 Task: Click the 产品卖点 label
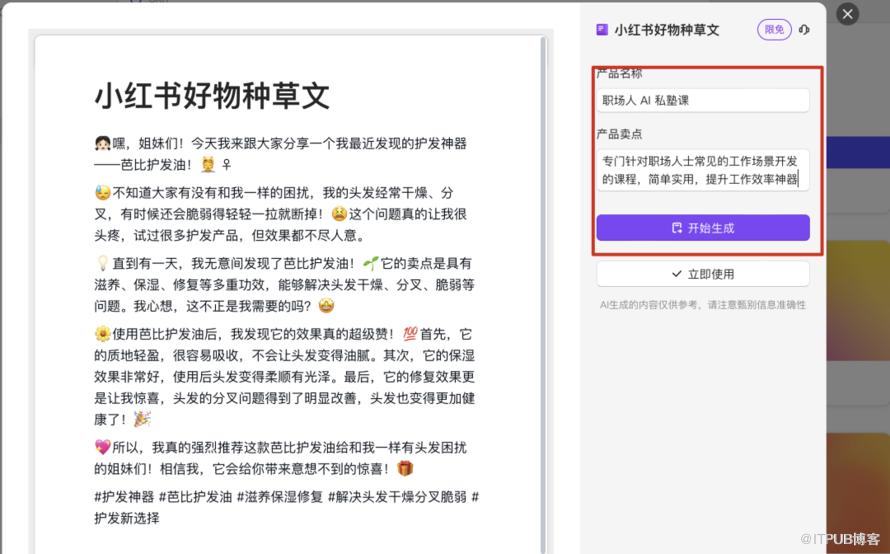619,134
